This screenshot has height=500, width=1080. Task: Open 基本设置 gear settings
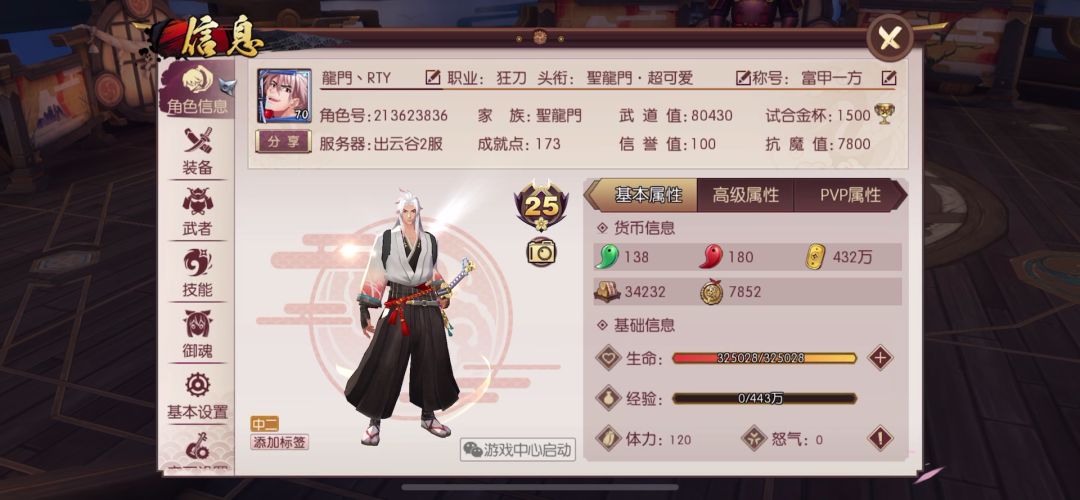pos(197,397)
